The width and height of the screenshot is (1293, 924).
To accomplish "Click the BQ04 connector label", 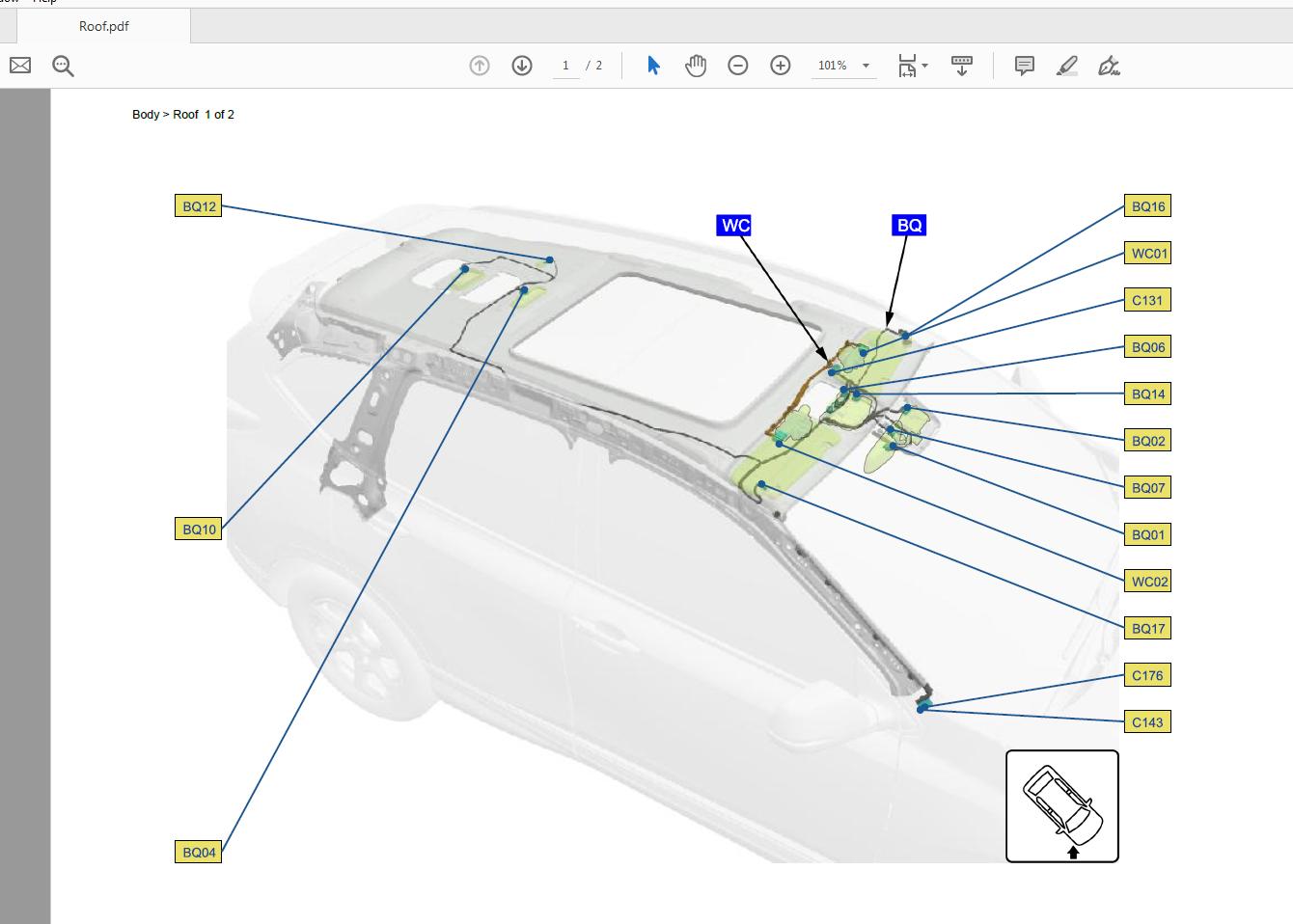I will [x=199, y=853].
